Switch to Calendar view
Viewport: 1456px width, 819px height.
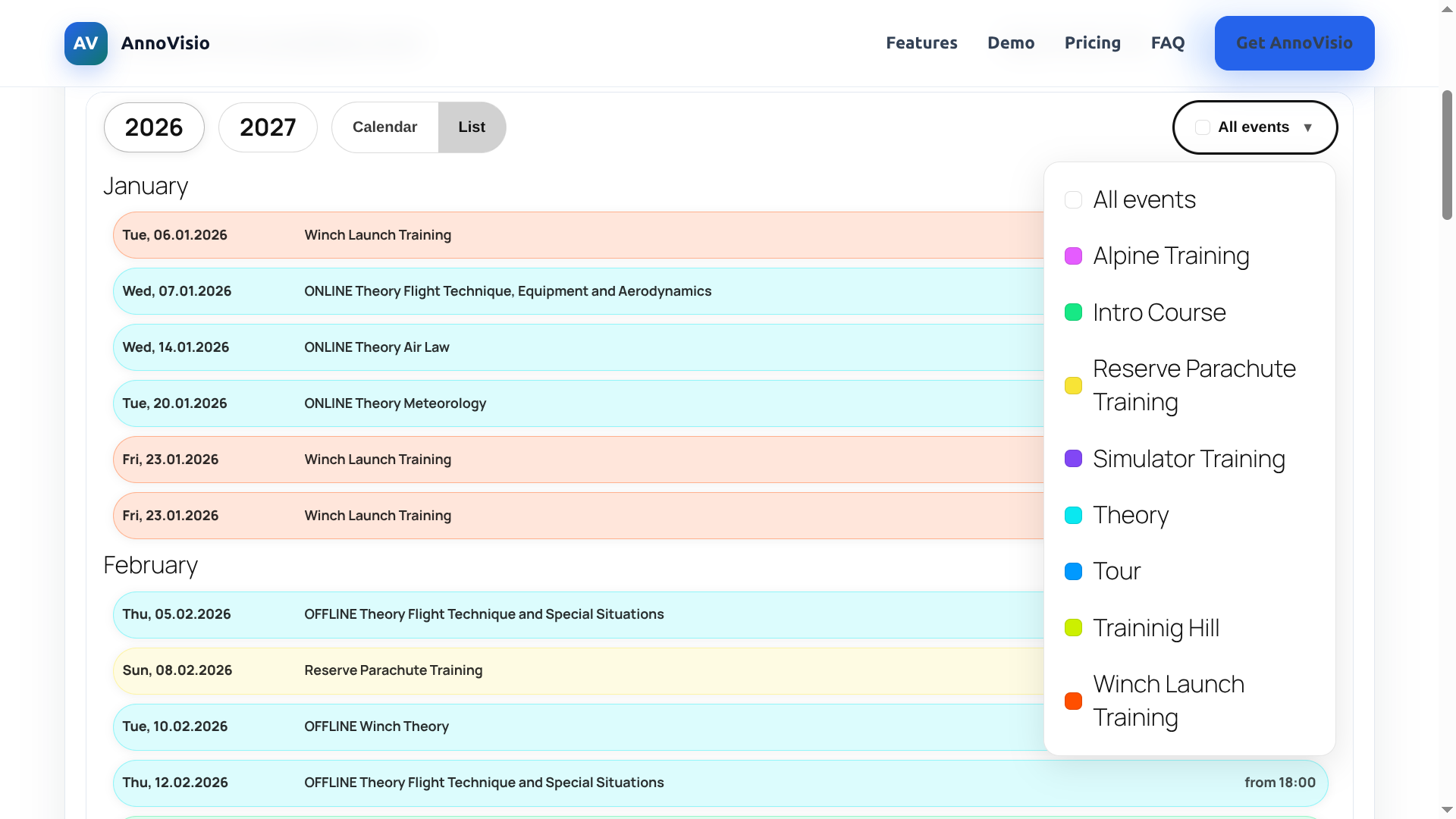point(385,127)
